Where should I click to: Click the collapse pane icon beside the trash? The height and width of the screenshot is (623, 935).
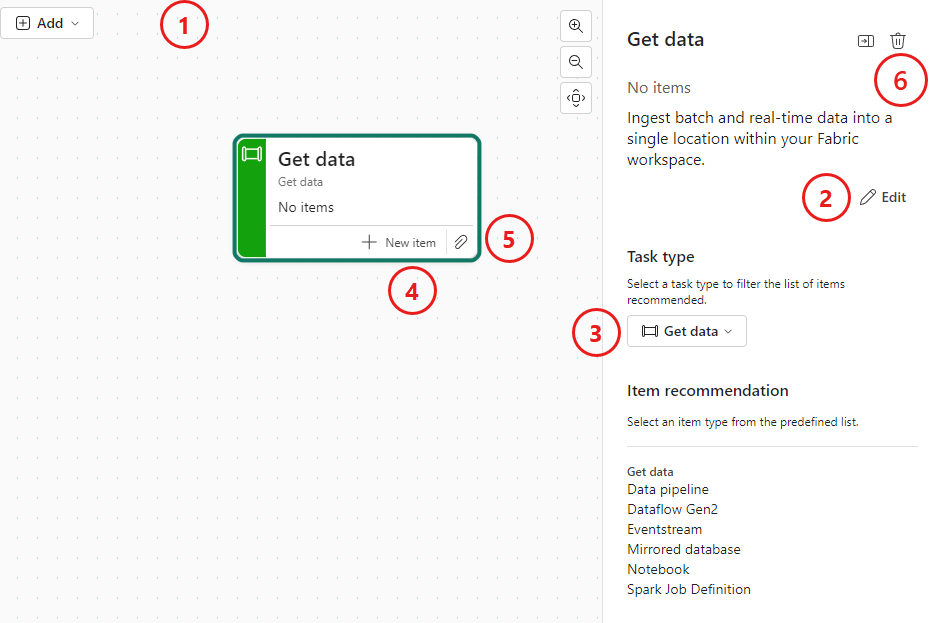pyautogui.click(x=866, y=40)
